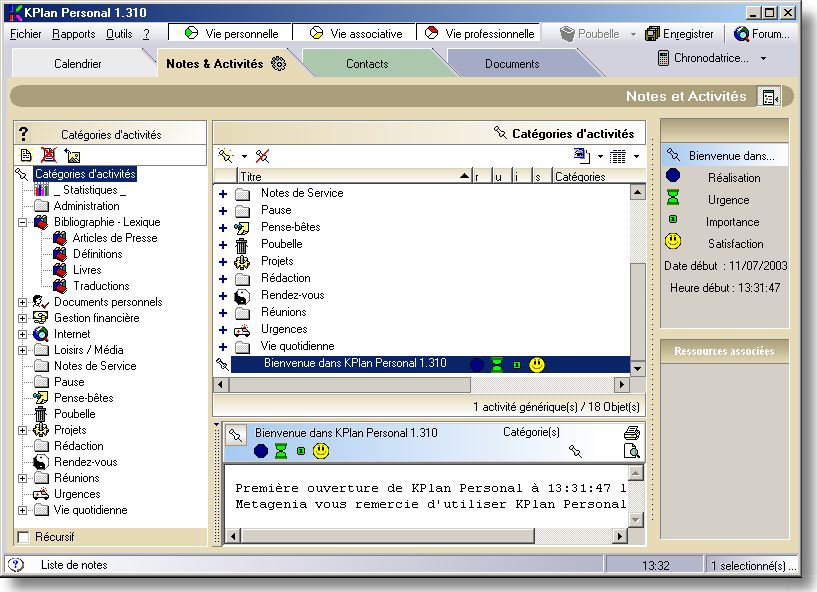The height and width of the screenshot is (592, 817).
Task: Click the pin icon in detail header button
Action: (236, 435)
